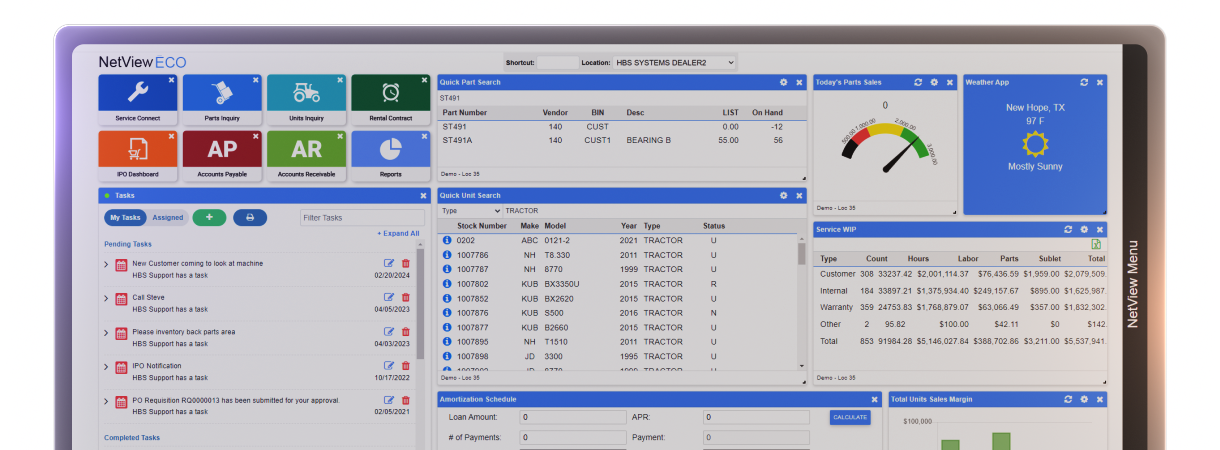Click the Completed Tasks heading
The image size is (1220, 450).
[x=132, y=437]
